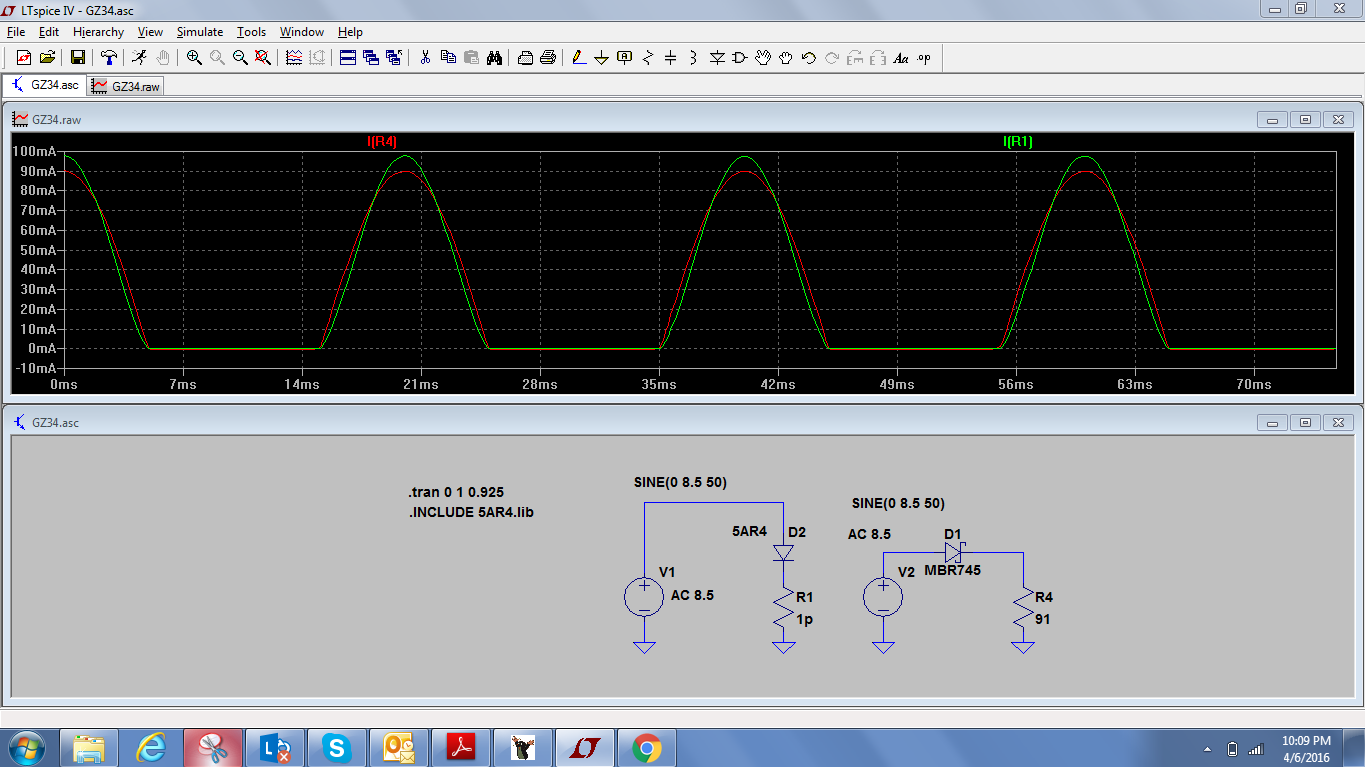Select the Resistor component tool
Viewport: 1365px width, 767px height.
coord(647,58)
